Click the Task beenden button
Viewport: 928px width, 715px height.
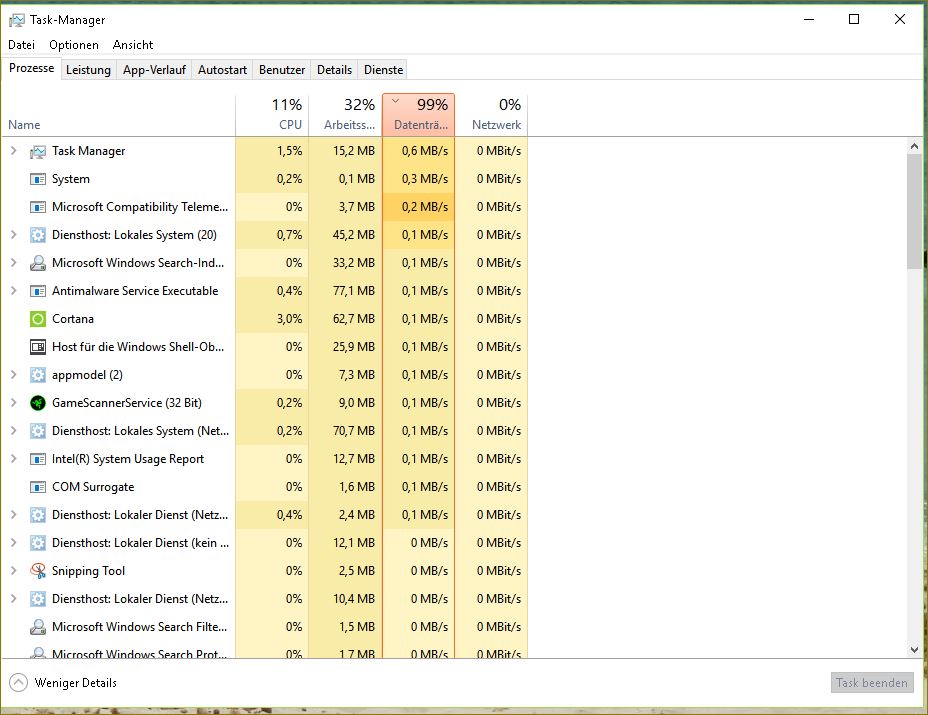click(x=872, y=682)
